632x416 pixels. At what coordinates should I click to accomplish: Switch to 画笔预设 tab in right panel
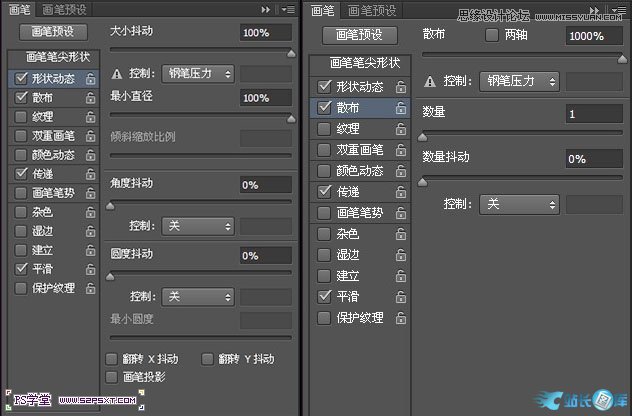click(x=372, y=10)
